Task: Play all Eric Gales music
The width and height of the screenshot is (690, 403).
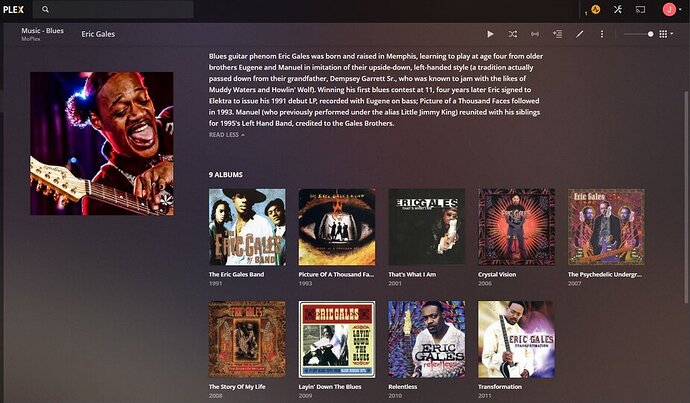Action: tap(490, 34)
